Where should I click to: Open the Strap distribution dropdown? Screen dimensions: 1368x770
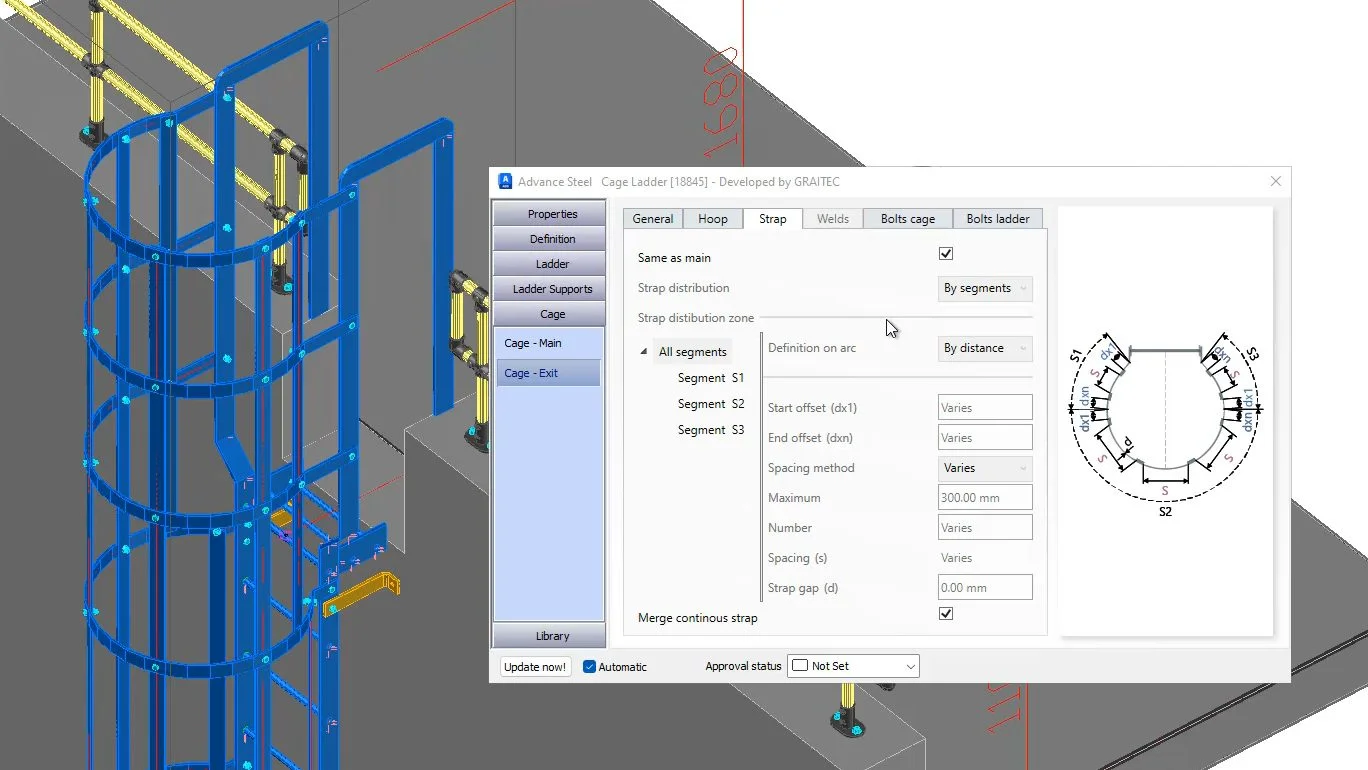985,288
